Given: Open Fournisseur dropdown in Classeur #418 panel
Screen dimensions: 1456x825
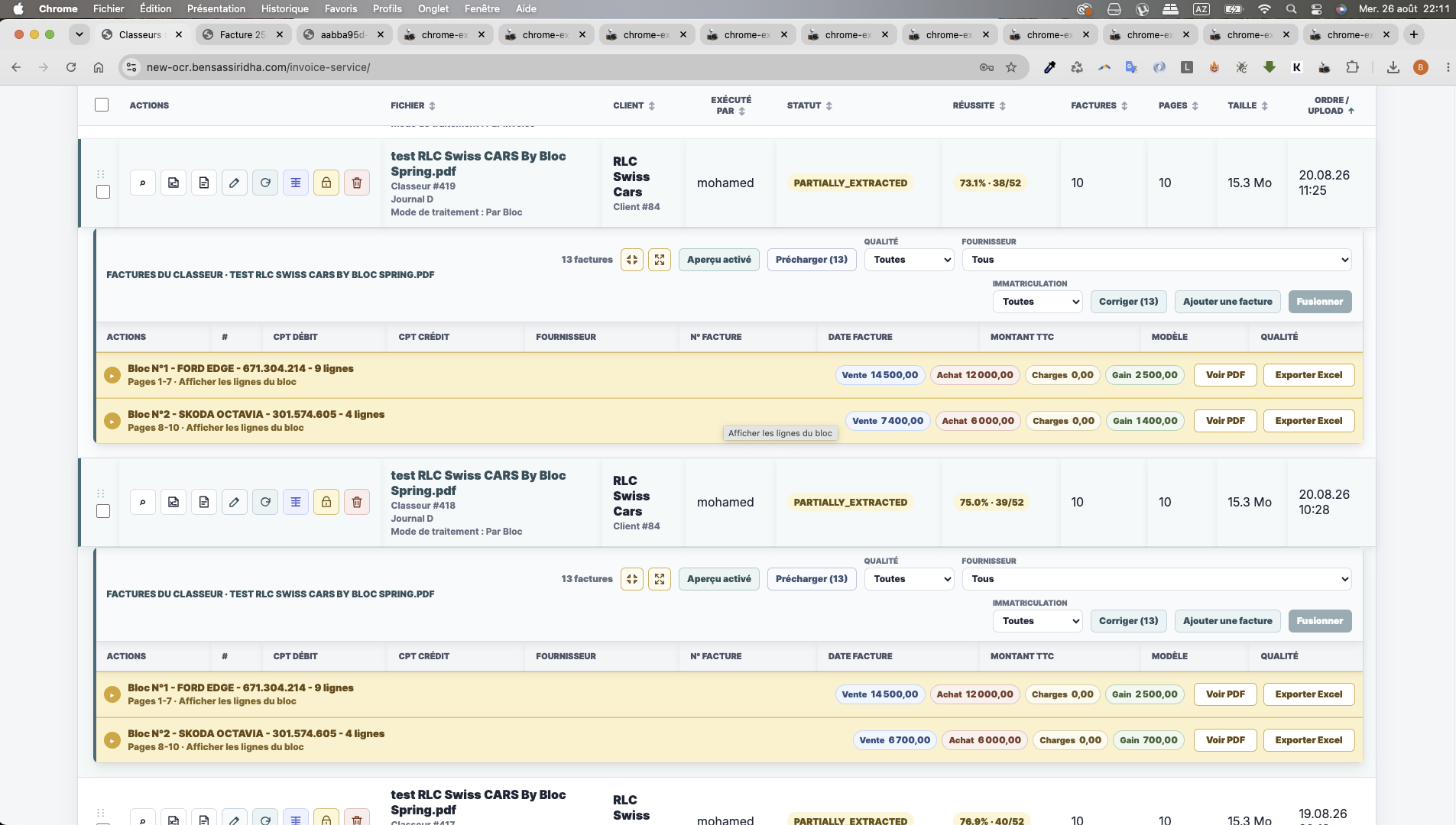Looking at the screenshot, I should [x=1157, y=579].
